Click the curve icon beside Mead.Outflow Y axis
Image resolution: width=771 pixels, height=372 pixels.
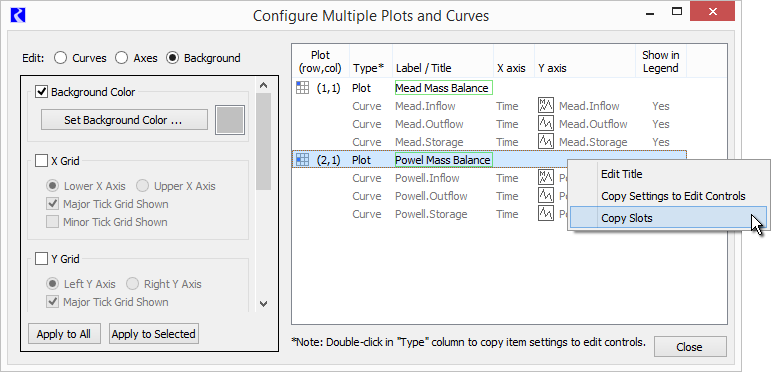pyautogui.click(x=546, y=124)
